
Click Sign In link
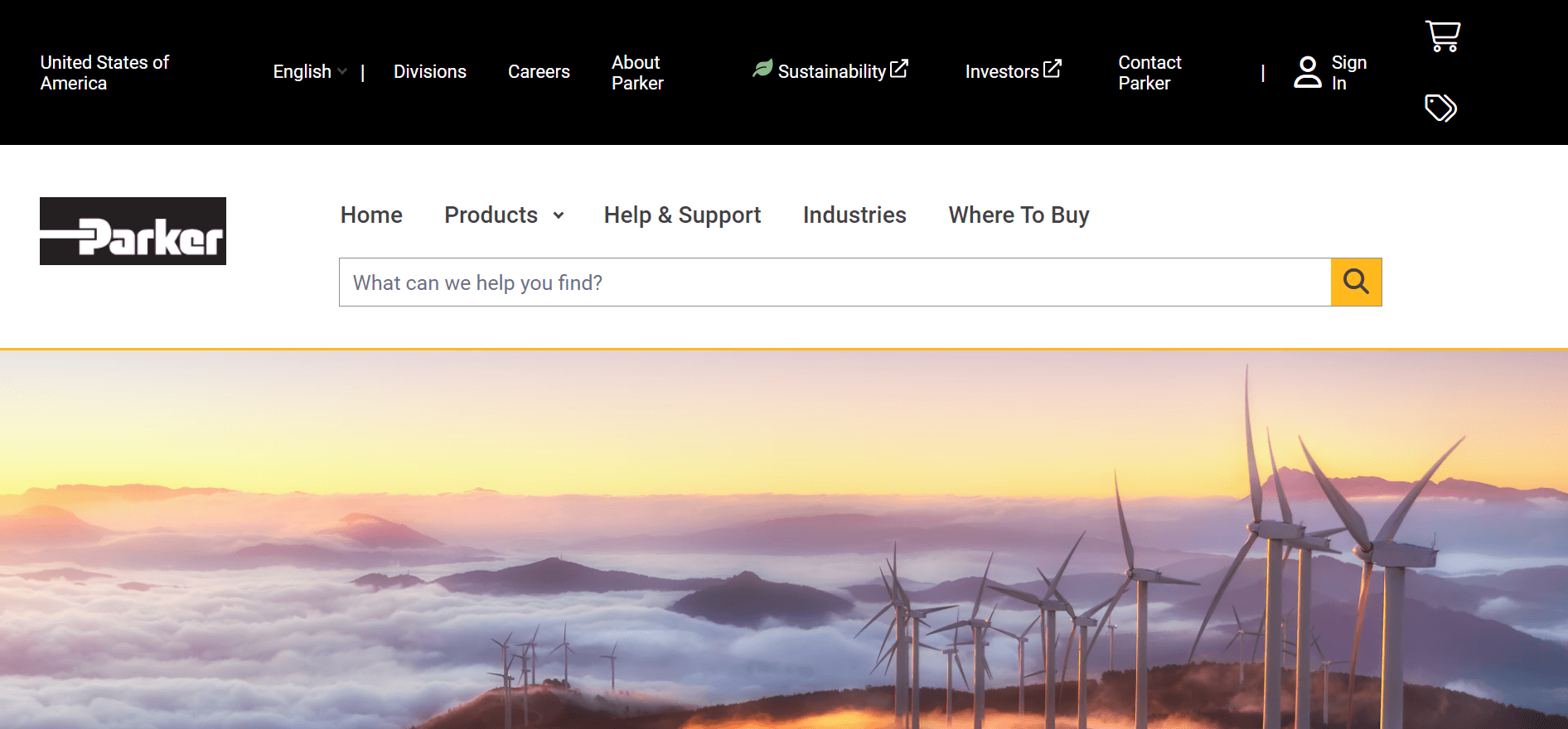[1348, 73]
